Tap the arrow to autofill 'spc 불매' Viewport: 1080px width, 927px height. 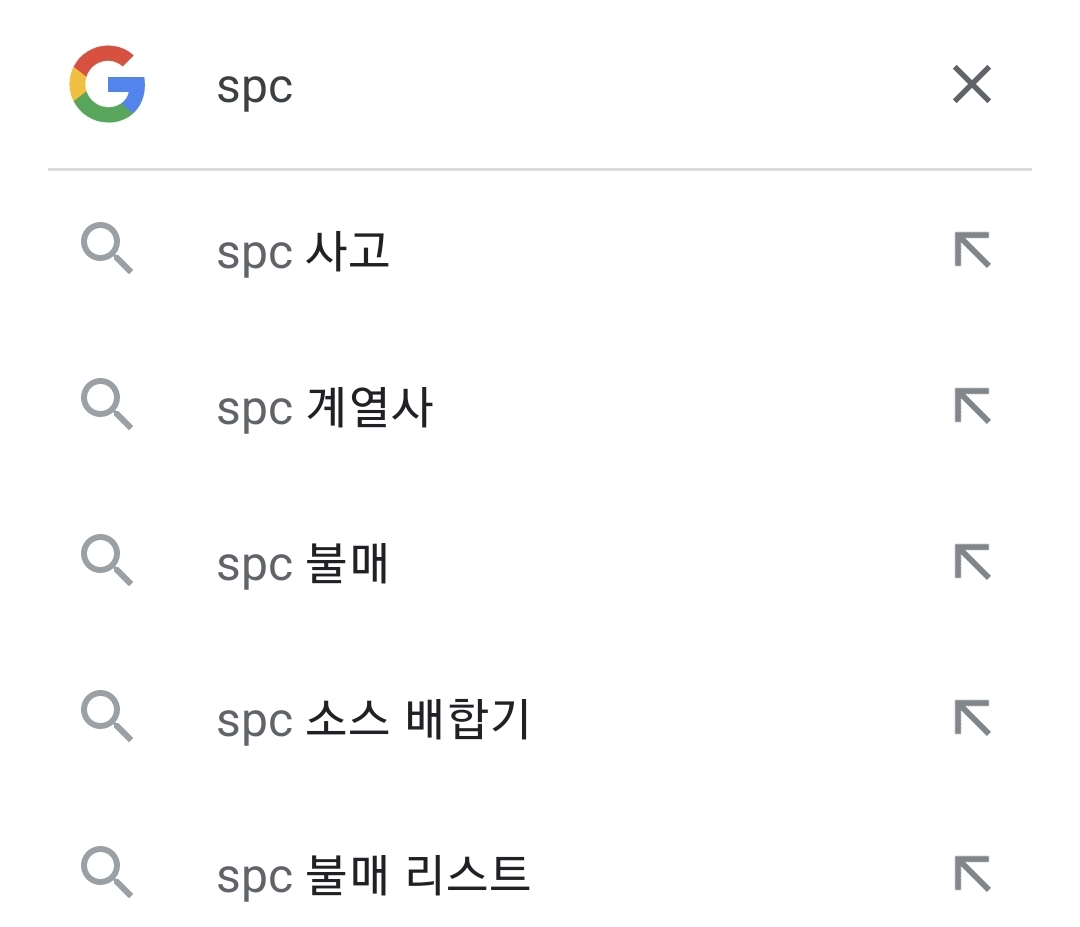971,562
